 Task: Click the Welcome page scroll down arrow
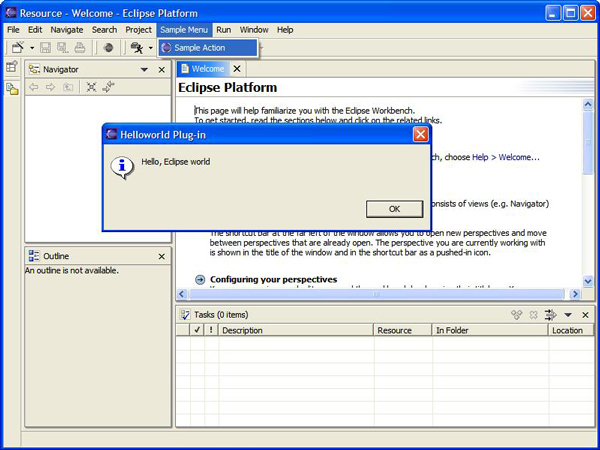[x=588, y=281]
